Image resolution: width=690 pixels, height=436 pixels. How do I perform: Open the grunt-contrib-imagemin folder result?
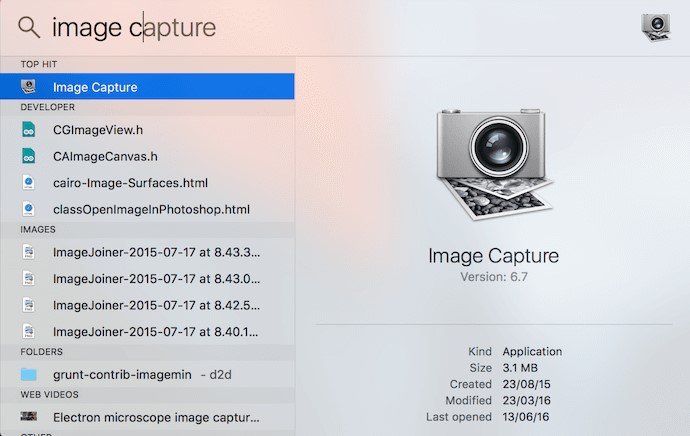tap(147, 374)
